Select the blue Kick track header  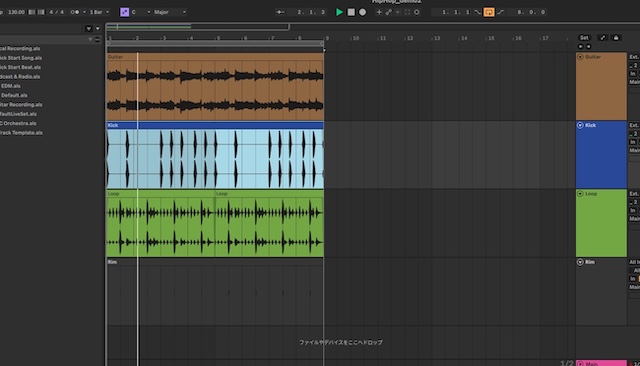click(601, 155)
